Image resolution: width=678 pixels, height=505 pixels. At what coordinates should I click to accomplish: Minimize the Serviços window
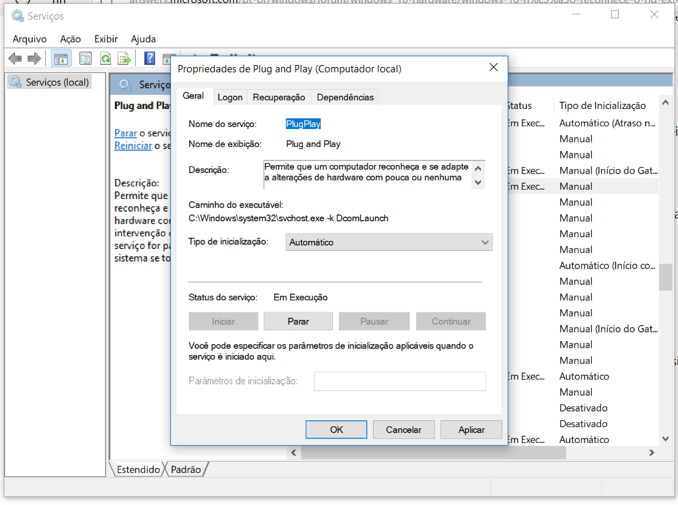pos(576,15)
